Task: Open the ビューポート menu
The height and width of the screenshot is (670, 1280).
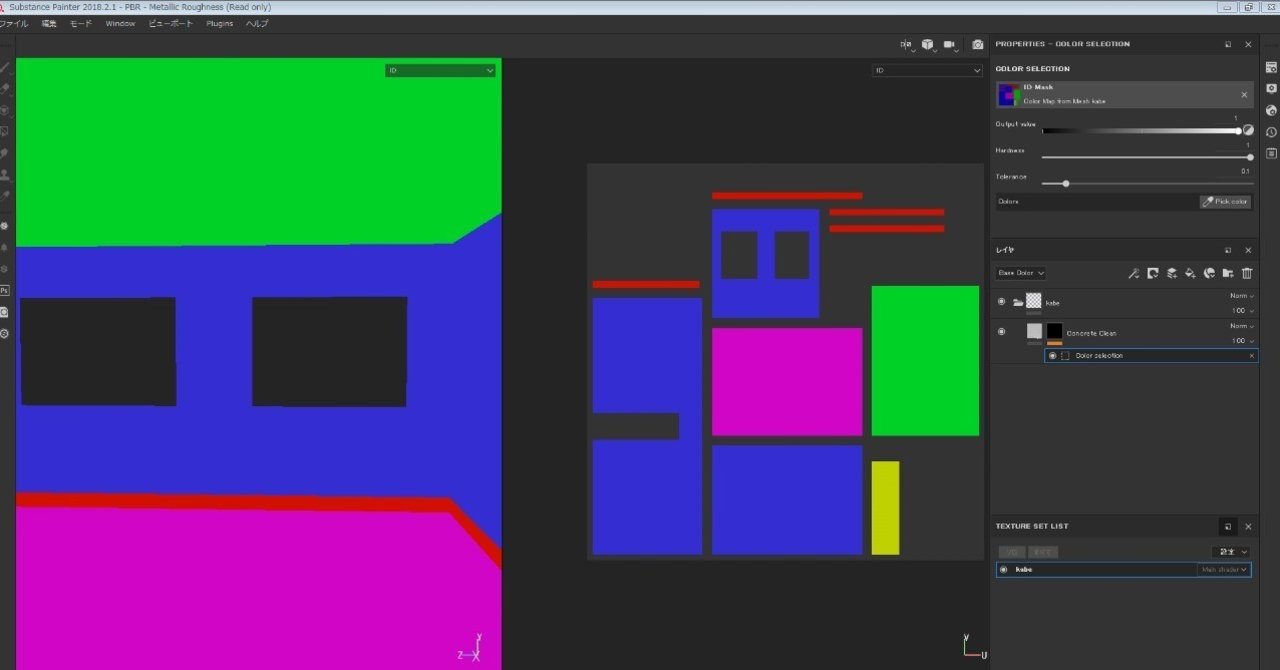Action: tap(171, 23)
